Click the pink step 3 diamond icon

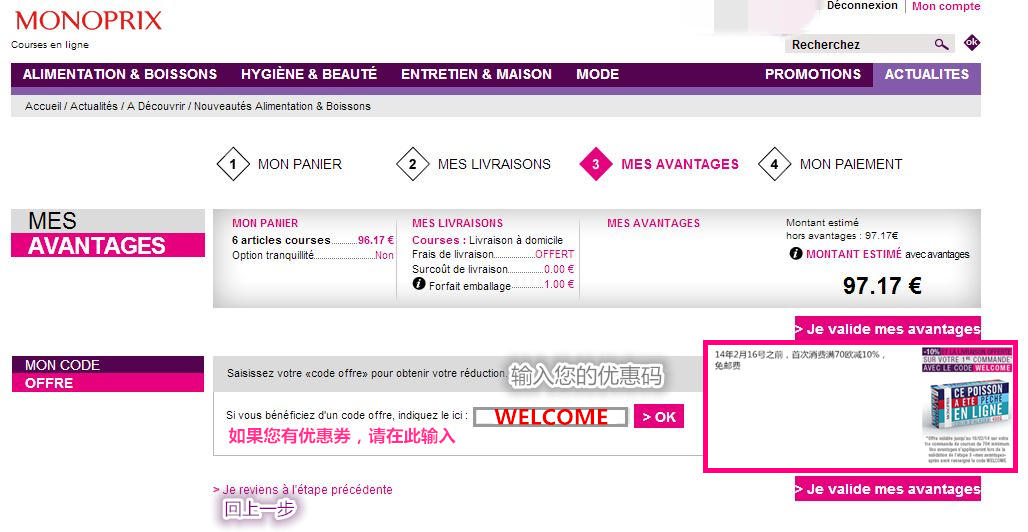pyautogui.click(x=596, y=164)
